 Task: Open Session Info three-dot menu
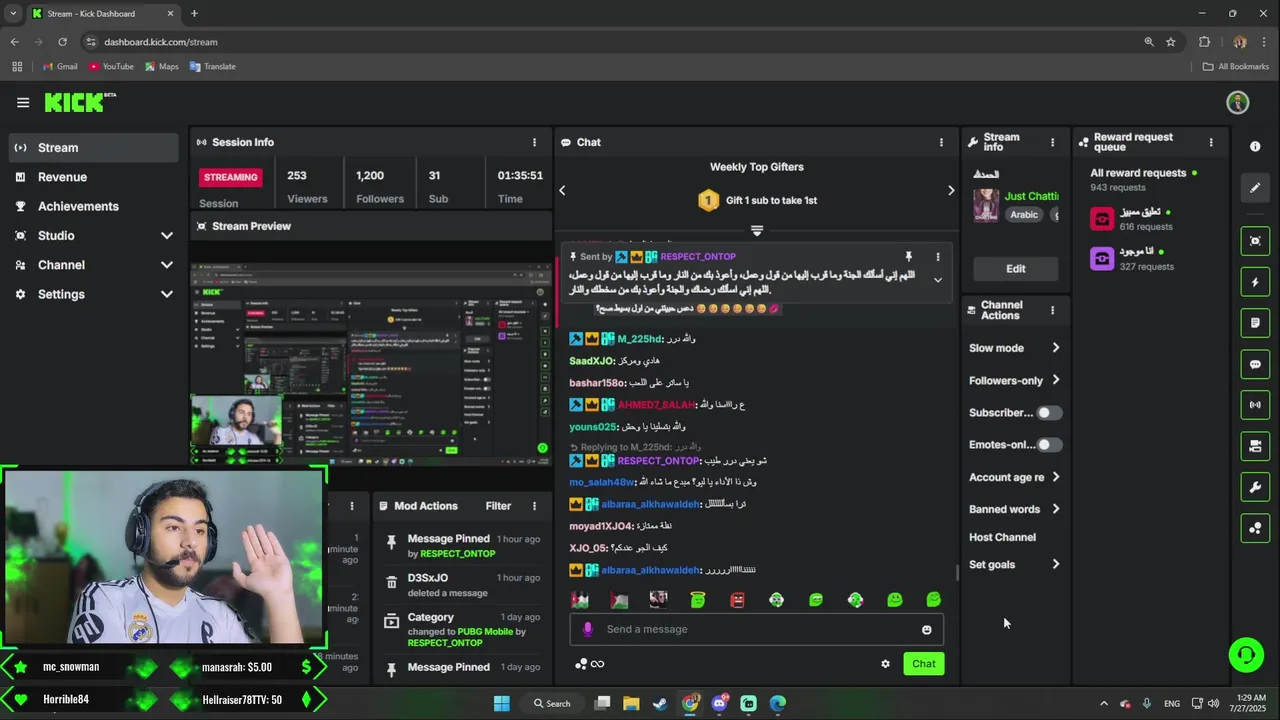(534, 142)
